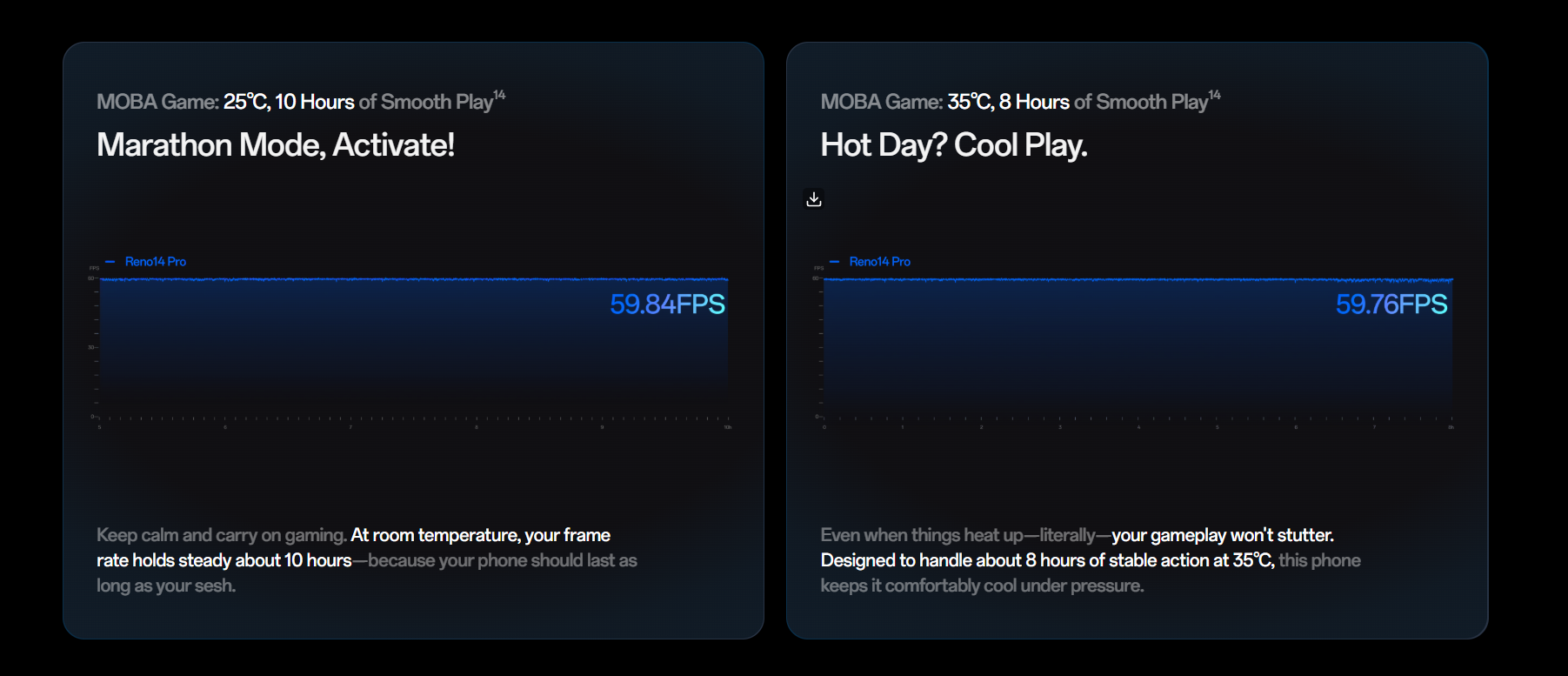Click the blue legend dash beside left Reno14 Pro
This screenshot has width=1568, height=676.
110,261
